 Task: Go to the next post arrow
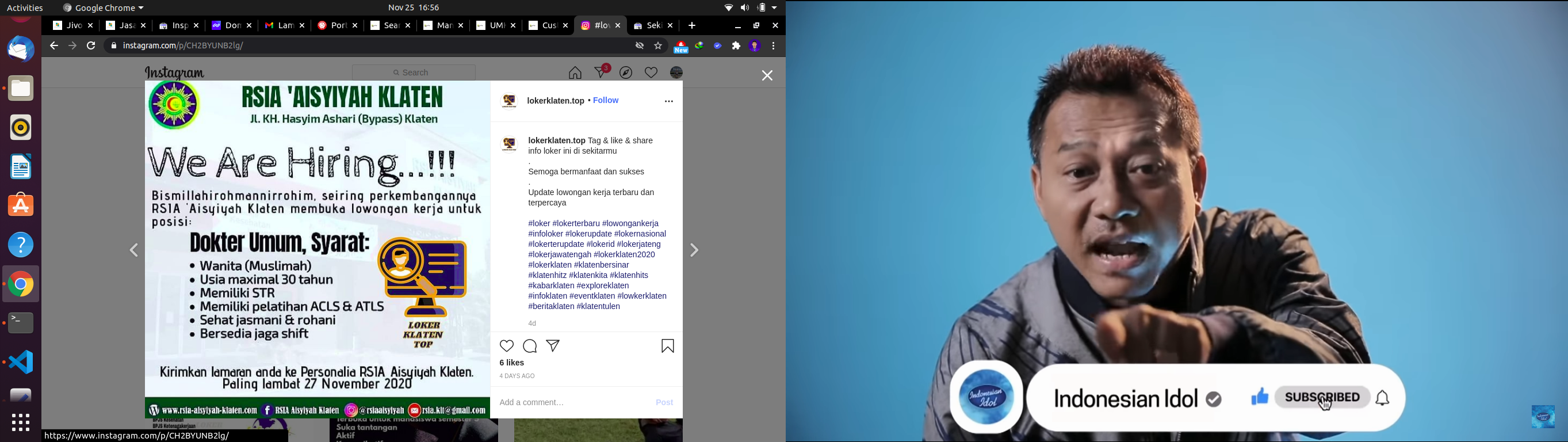tap(694, 250)
